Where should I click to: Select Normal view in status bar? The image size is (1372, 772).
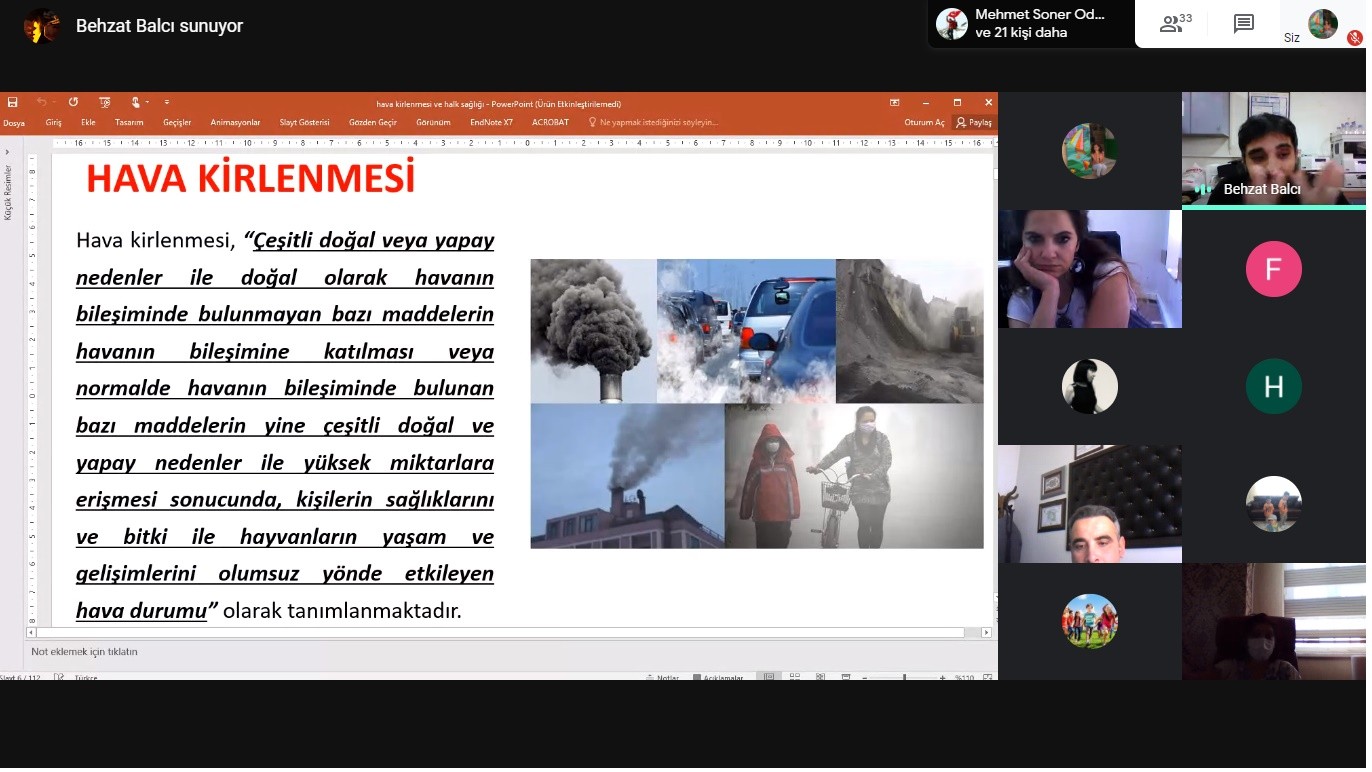pyautogui.click(x=768, y=677)
